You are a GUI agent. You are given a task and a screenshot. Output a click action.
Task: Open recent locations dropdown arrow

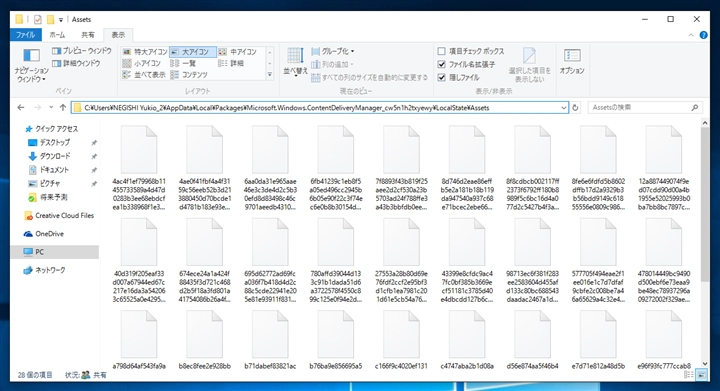pyautogui.click(x=51, y=107)
